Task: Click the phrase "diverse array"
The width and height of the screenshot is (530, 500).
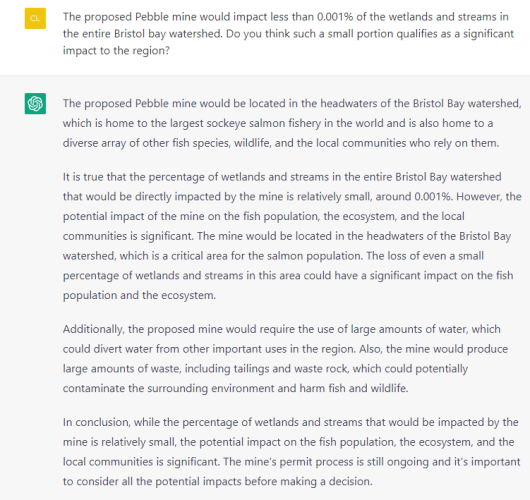Action: point(94,143)
